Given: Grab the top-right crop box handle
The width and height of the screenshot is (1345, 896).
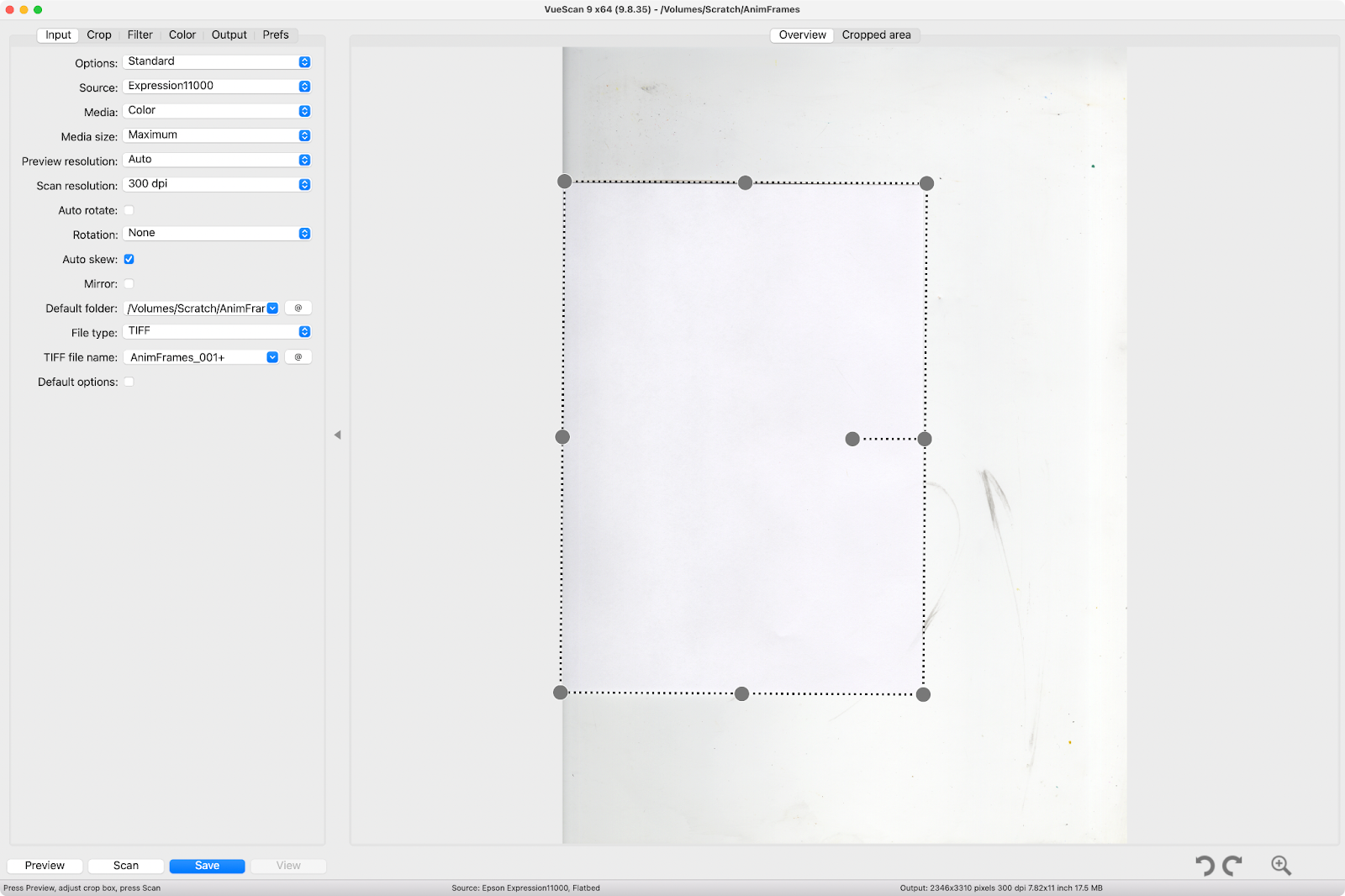Looking at the screenshot, I should [x=926, y=183].
